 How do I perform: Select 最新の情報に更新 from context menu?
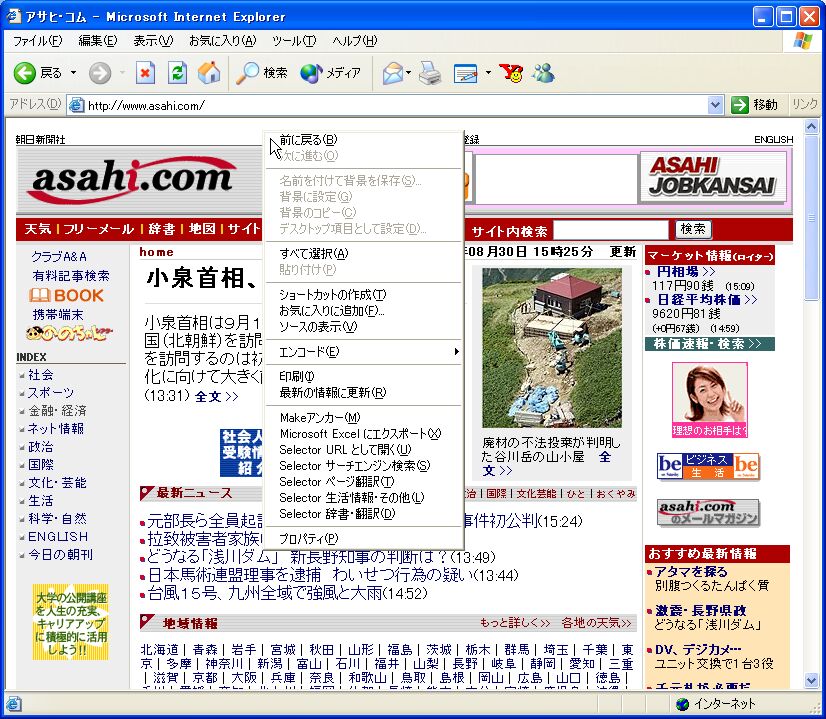[x=363, y=393]
